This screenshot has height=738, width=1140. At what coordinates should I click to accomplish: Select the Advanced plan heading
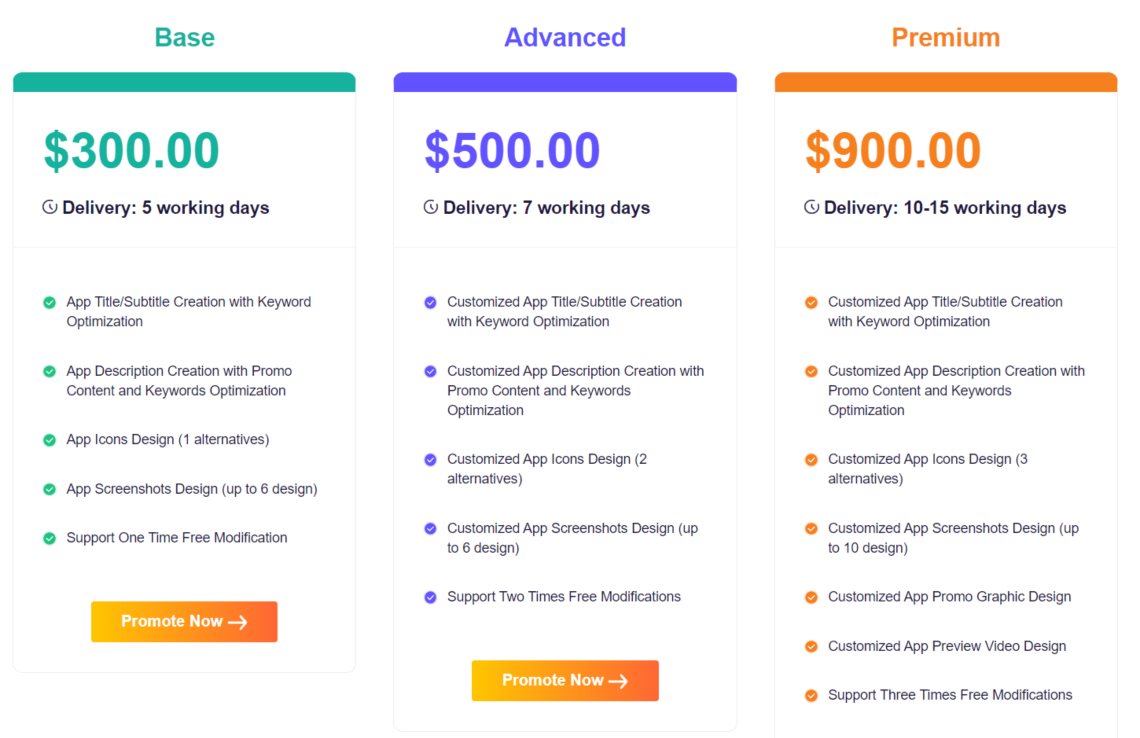565,37
